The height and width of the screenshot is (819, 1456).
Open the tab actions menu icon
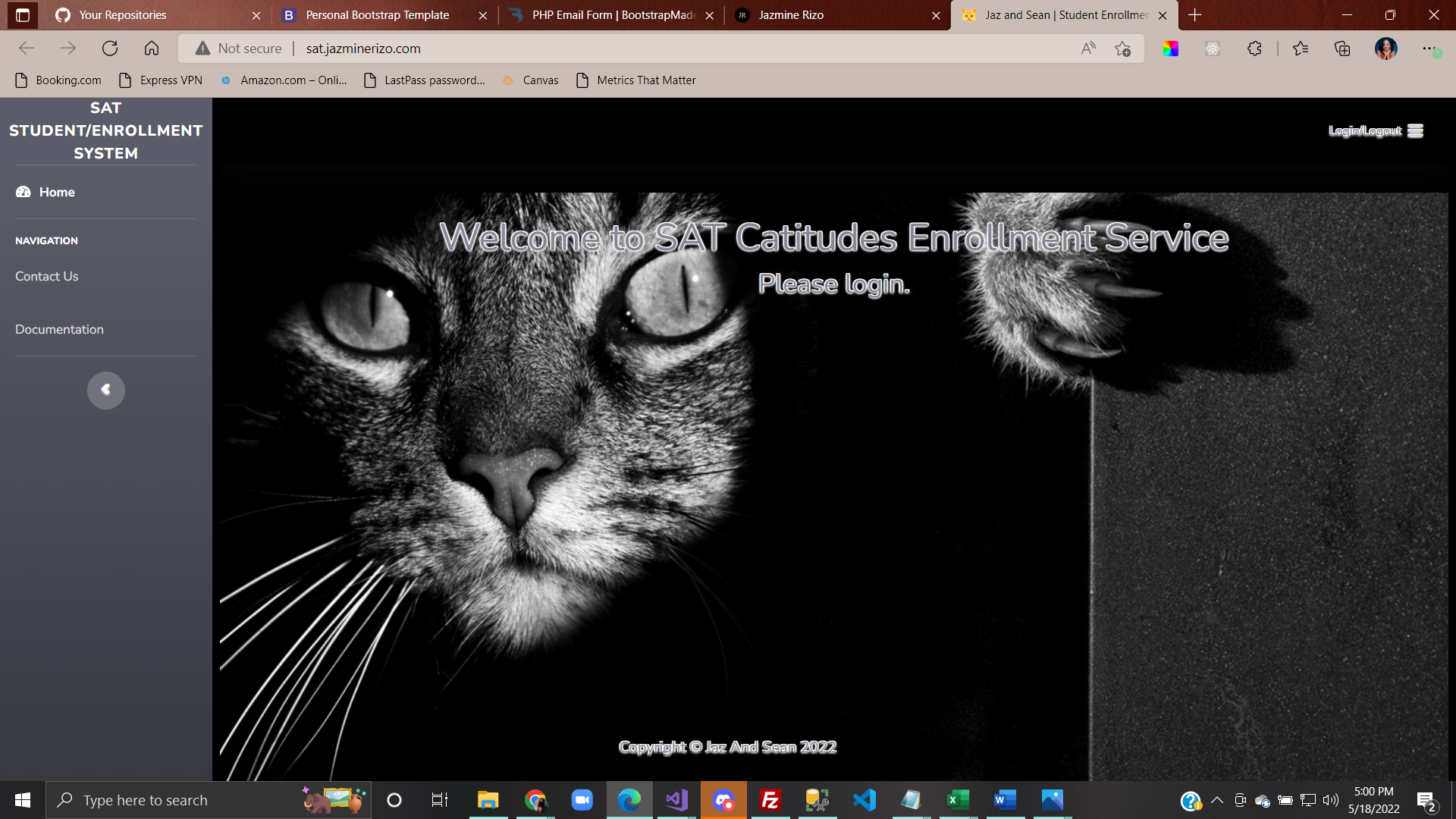pyautogui.click(x=22, y=14)
